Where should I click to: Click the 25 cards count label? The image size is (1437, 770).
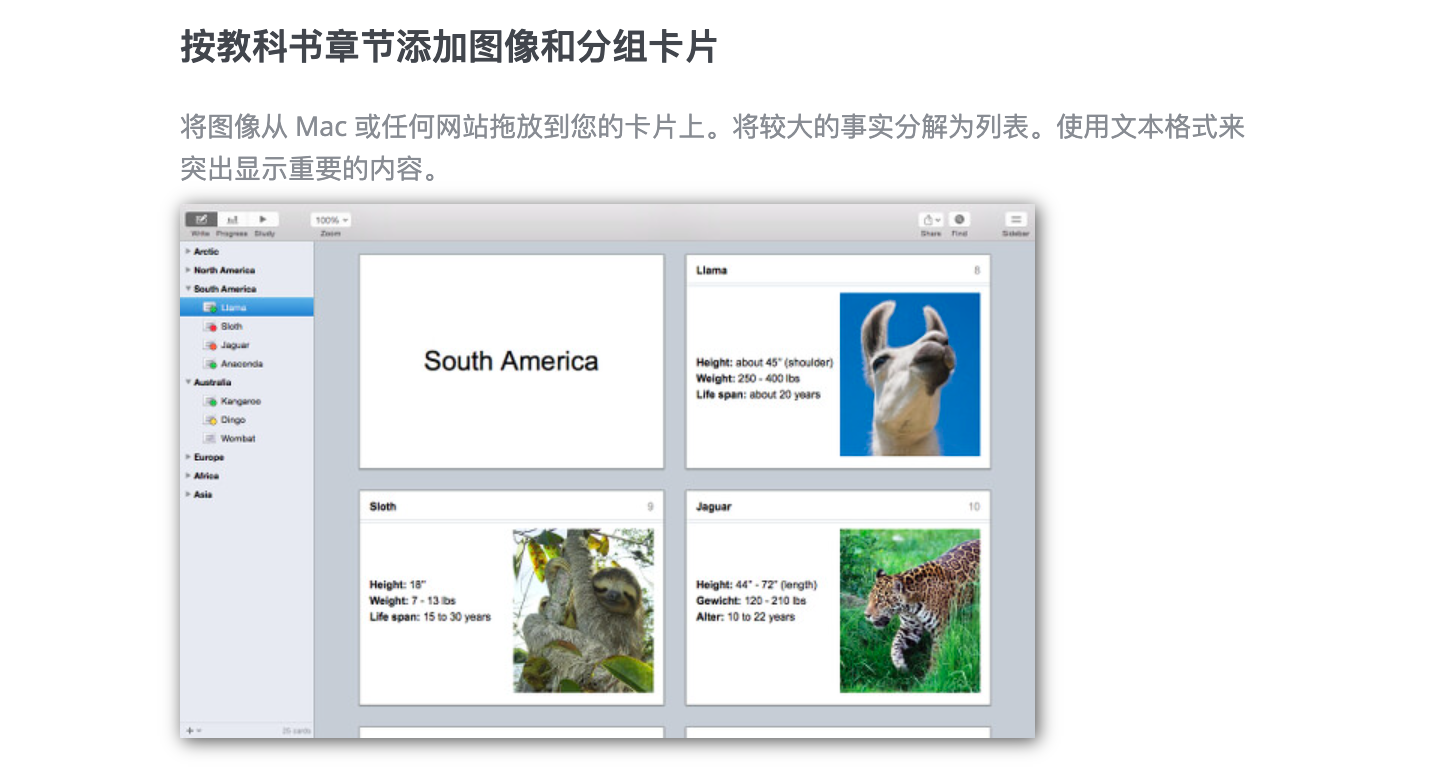[296, 731]
